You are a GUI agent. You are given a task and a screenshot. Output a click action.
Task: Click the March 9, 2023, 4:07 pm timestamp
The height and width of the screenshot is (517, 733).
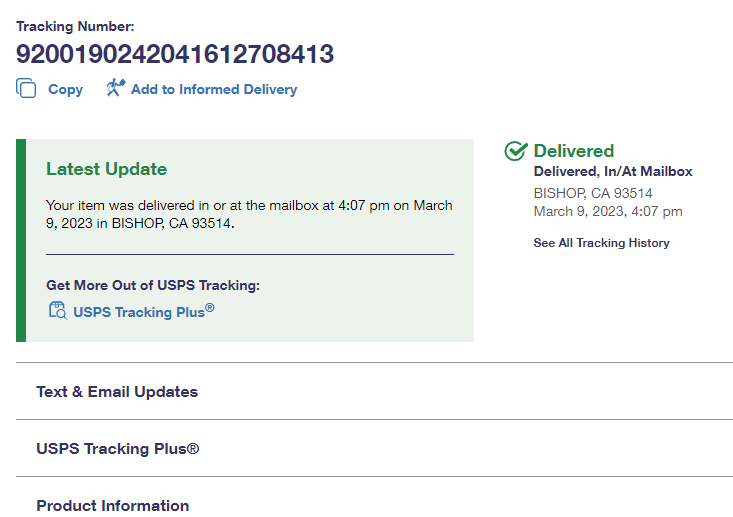tap(608, 212)
